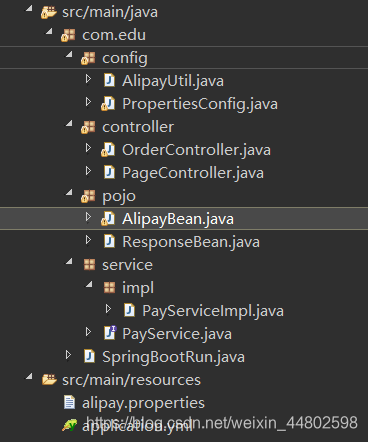Click the AlipayBean.java file icon

pyautogui.click(x=108, y=219)
